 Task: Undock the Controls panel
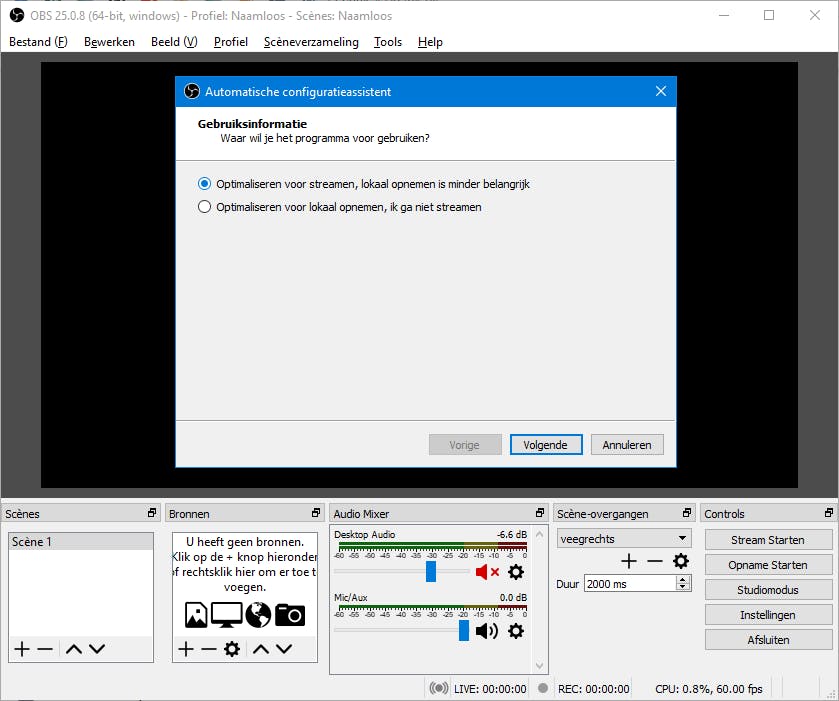click(829, 513)
